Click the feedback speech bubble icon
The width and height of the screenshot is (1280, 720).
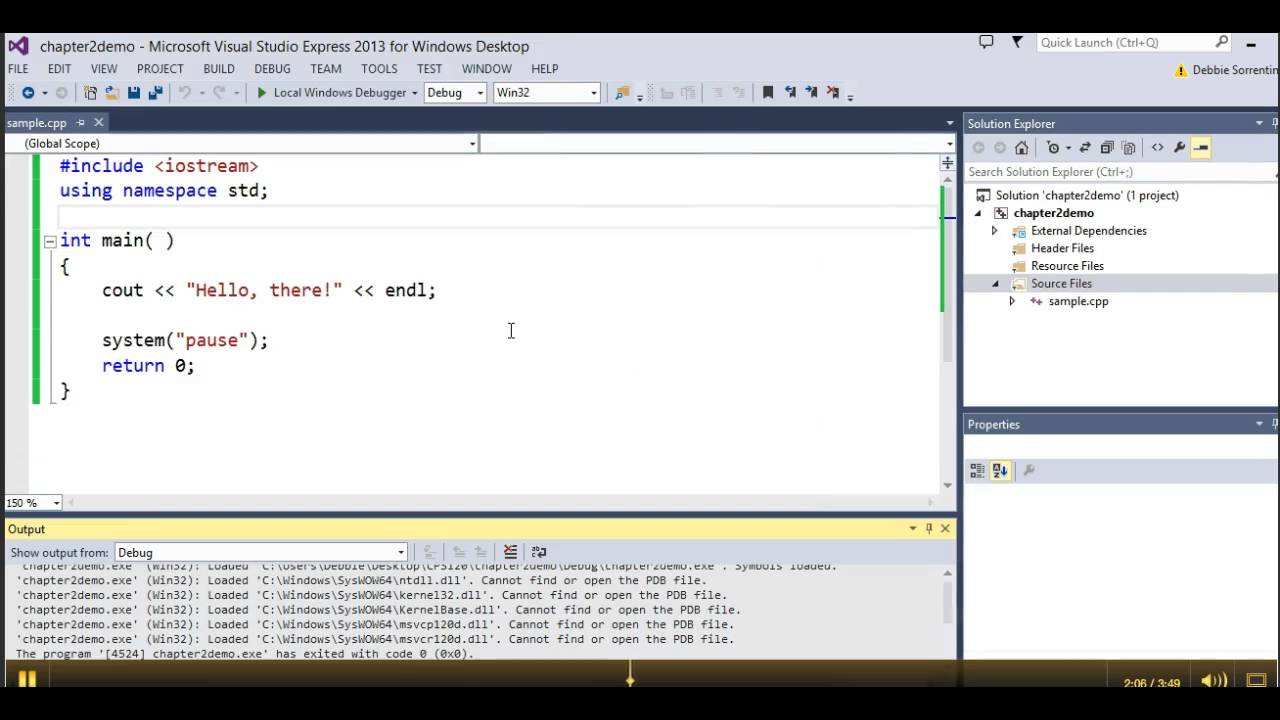986,43
